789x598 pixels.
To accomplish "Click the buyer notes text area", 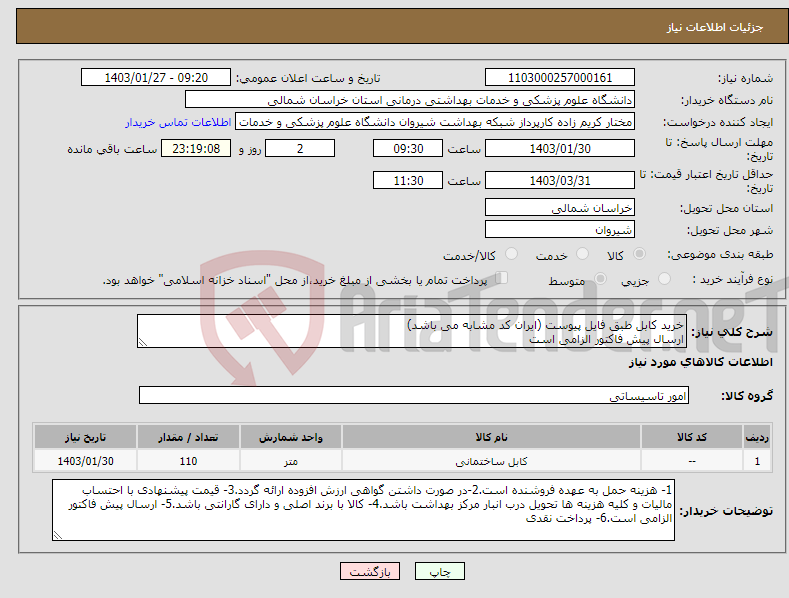I will coord(363,510).
